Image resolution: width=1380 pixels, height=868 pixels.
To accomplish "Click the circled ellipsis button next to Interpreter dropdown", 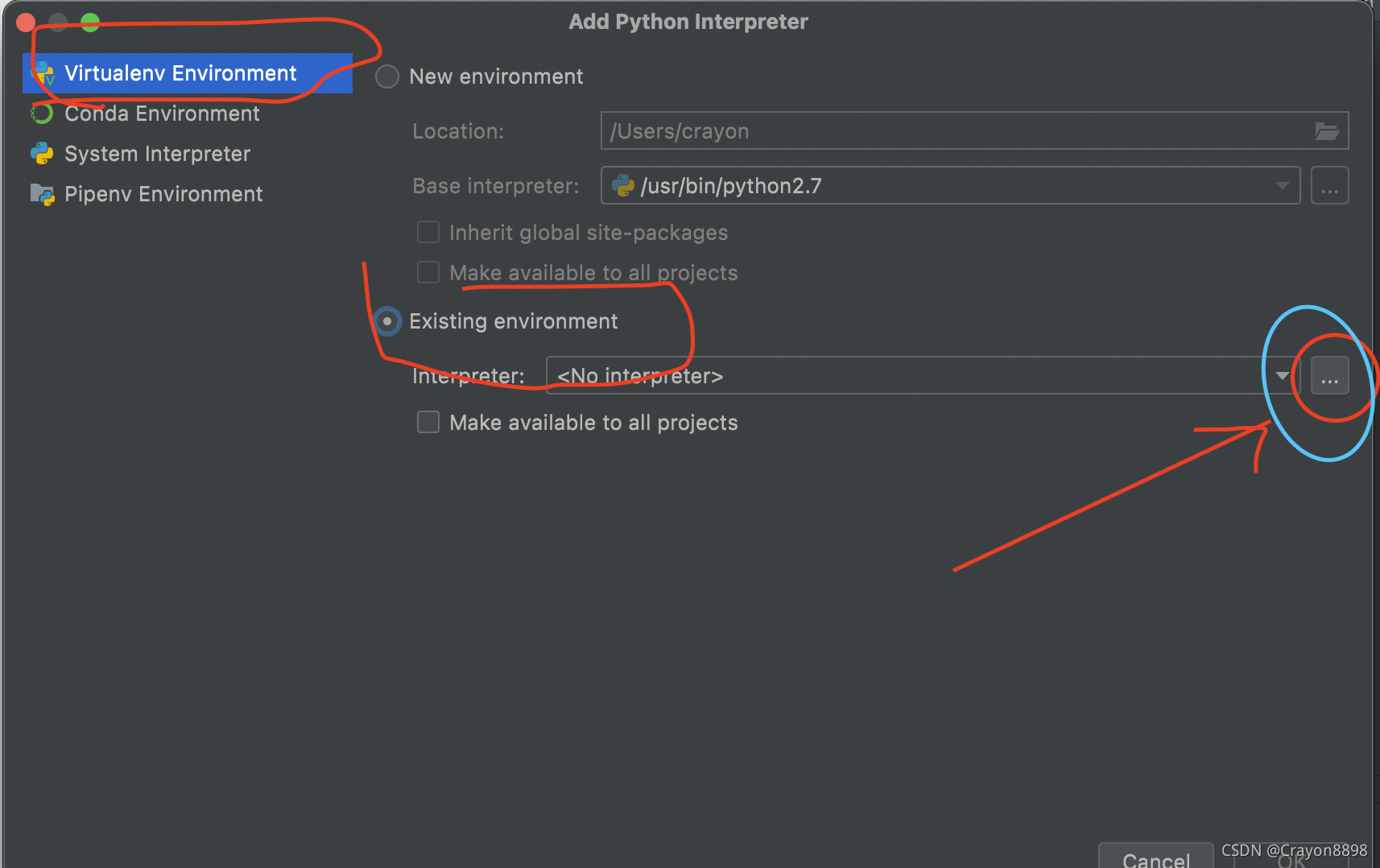I will 1329,374.
